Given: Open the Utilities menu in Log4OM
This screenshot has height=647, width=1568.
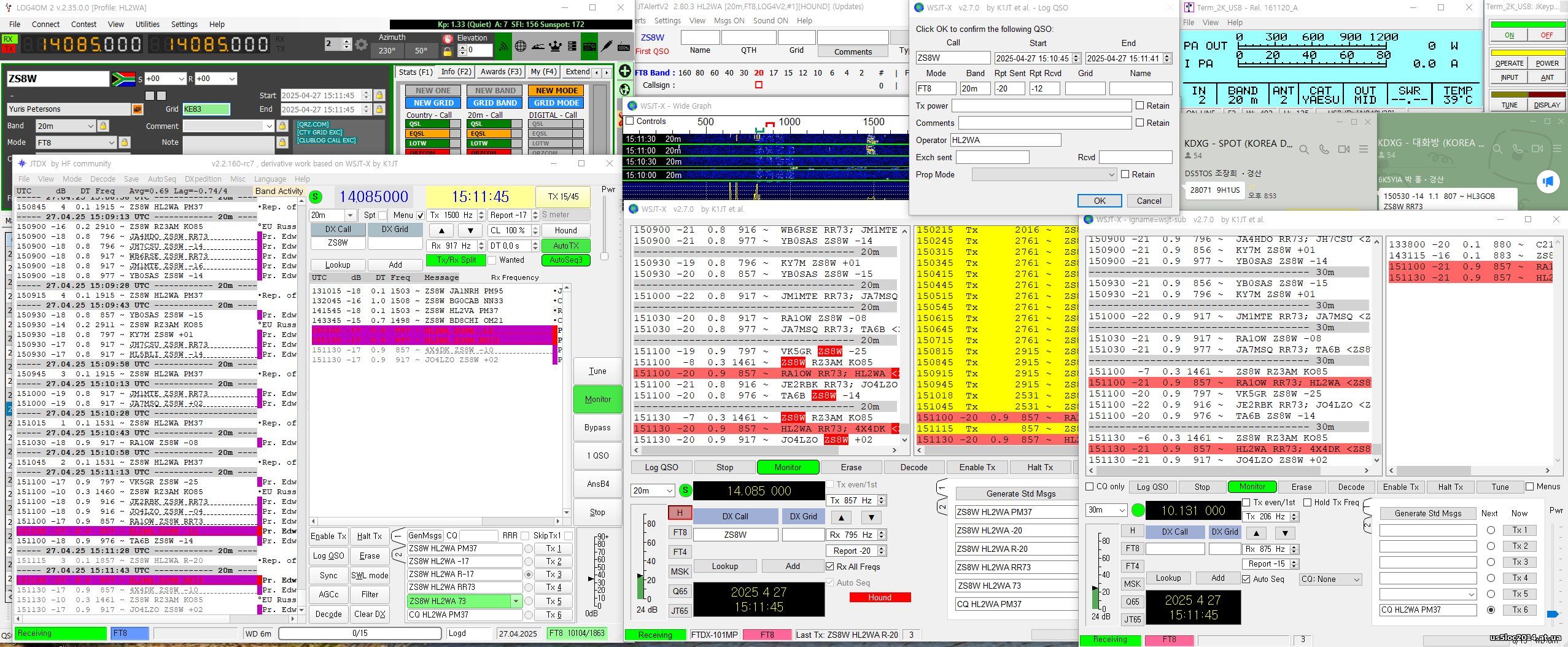Looking at the screenshot, I should pyautogui.click(x=147, y=25).
